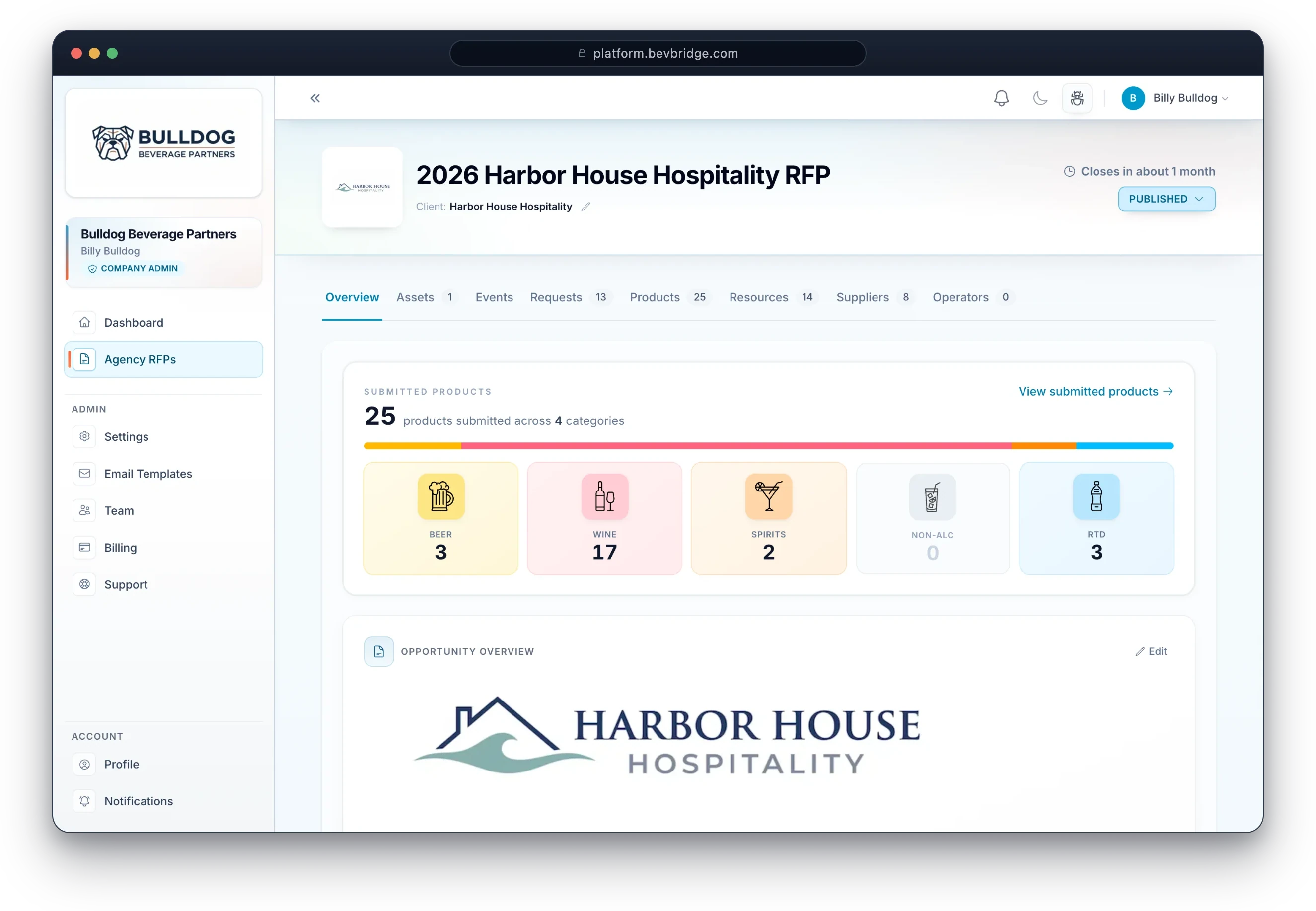Open the Team page
The image size is (1316, 911).
pos(164,511)
